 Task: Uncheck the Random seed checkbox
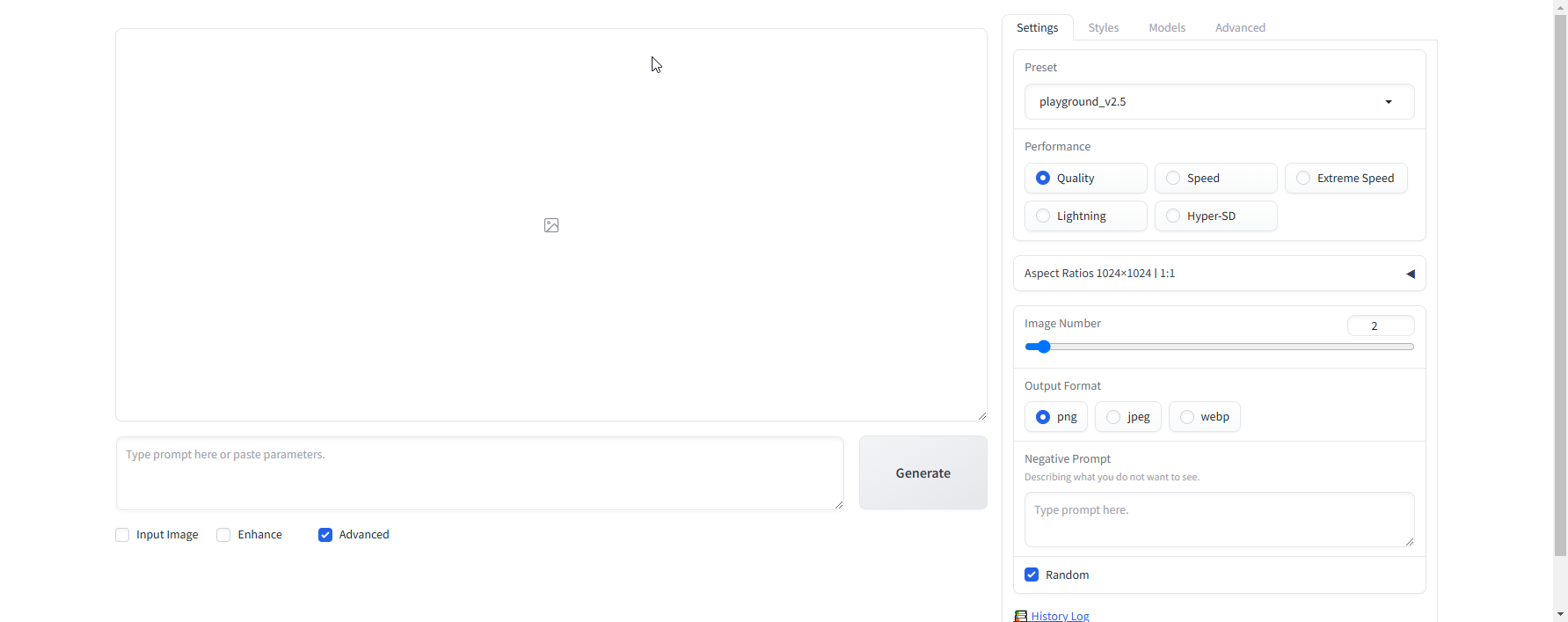point(1032,574)
